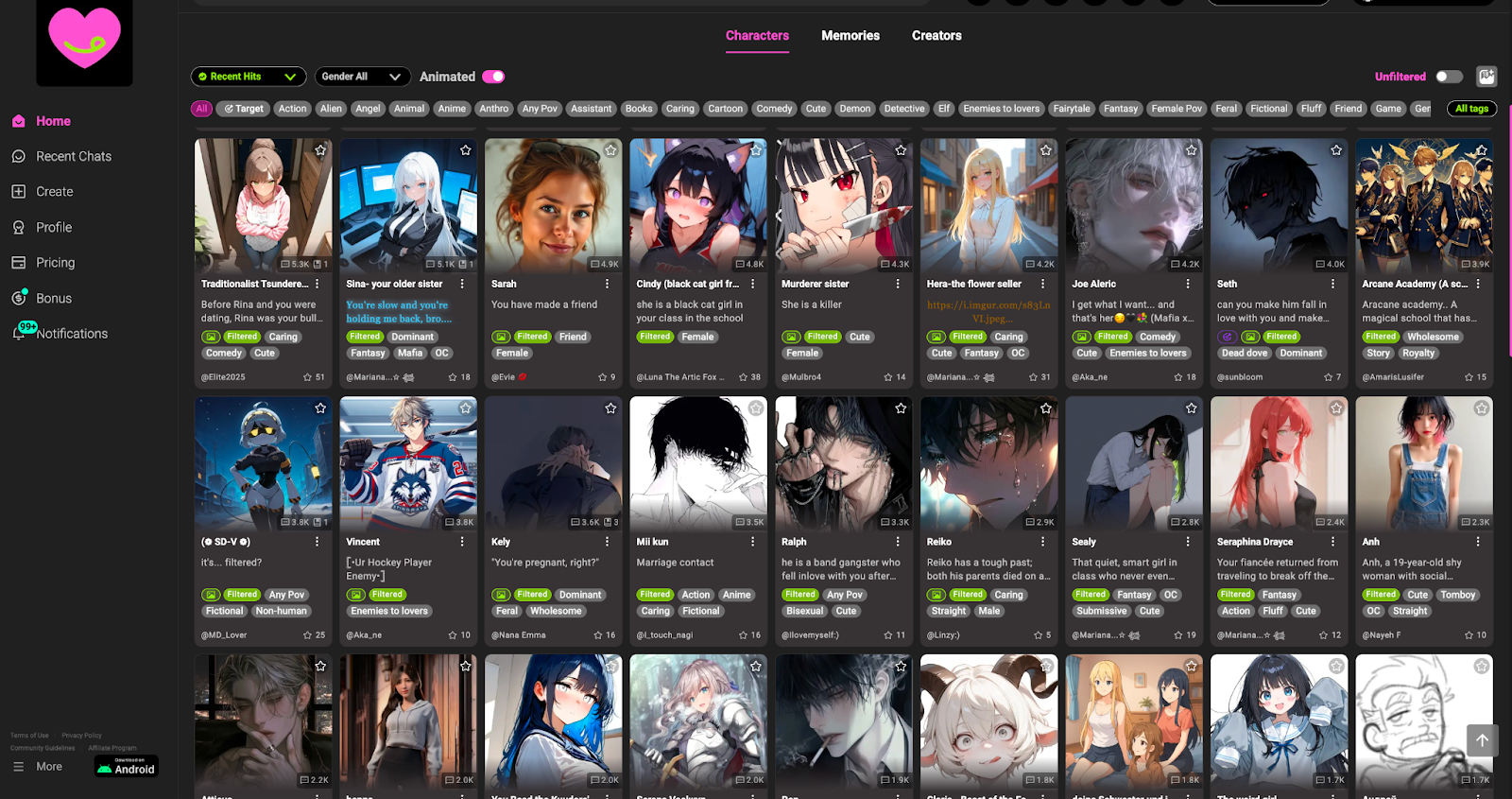Turn off the Animated toggle
The height and width of the screenshot is (799, 1512).
coord(493,77)
